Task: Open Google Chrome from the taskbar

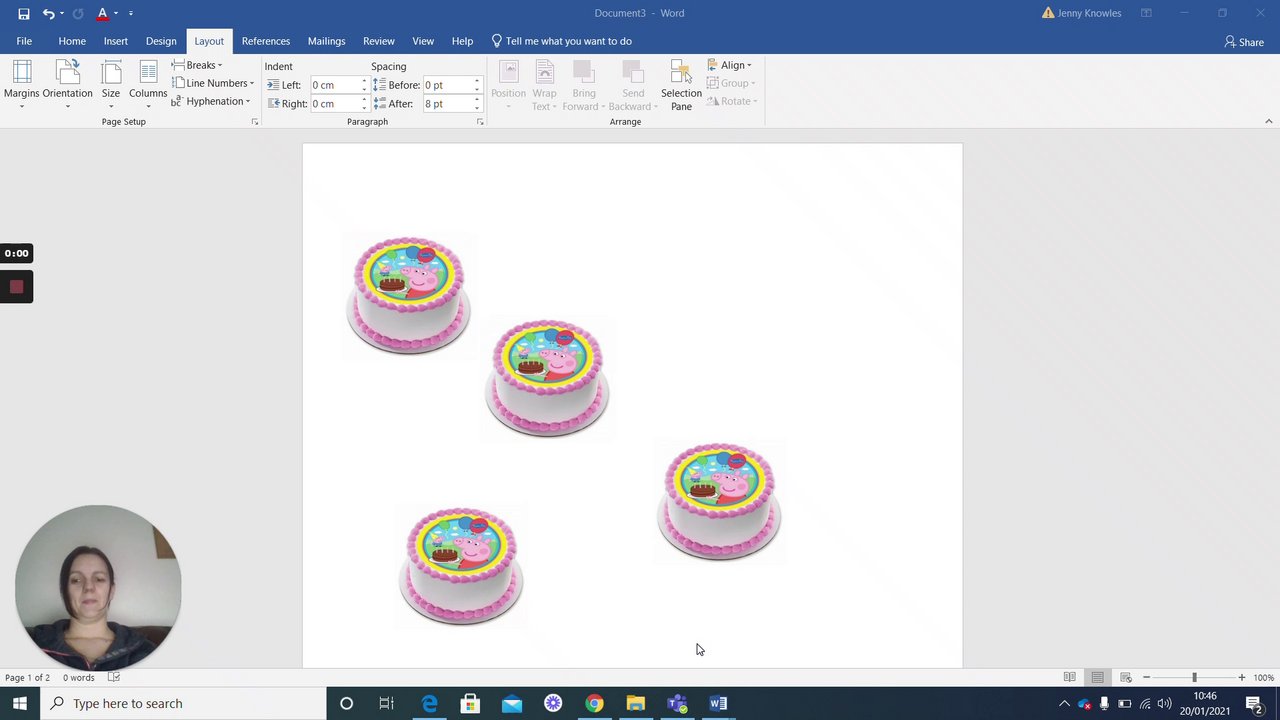Action: click(594, 703)
